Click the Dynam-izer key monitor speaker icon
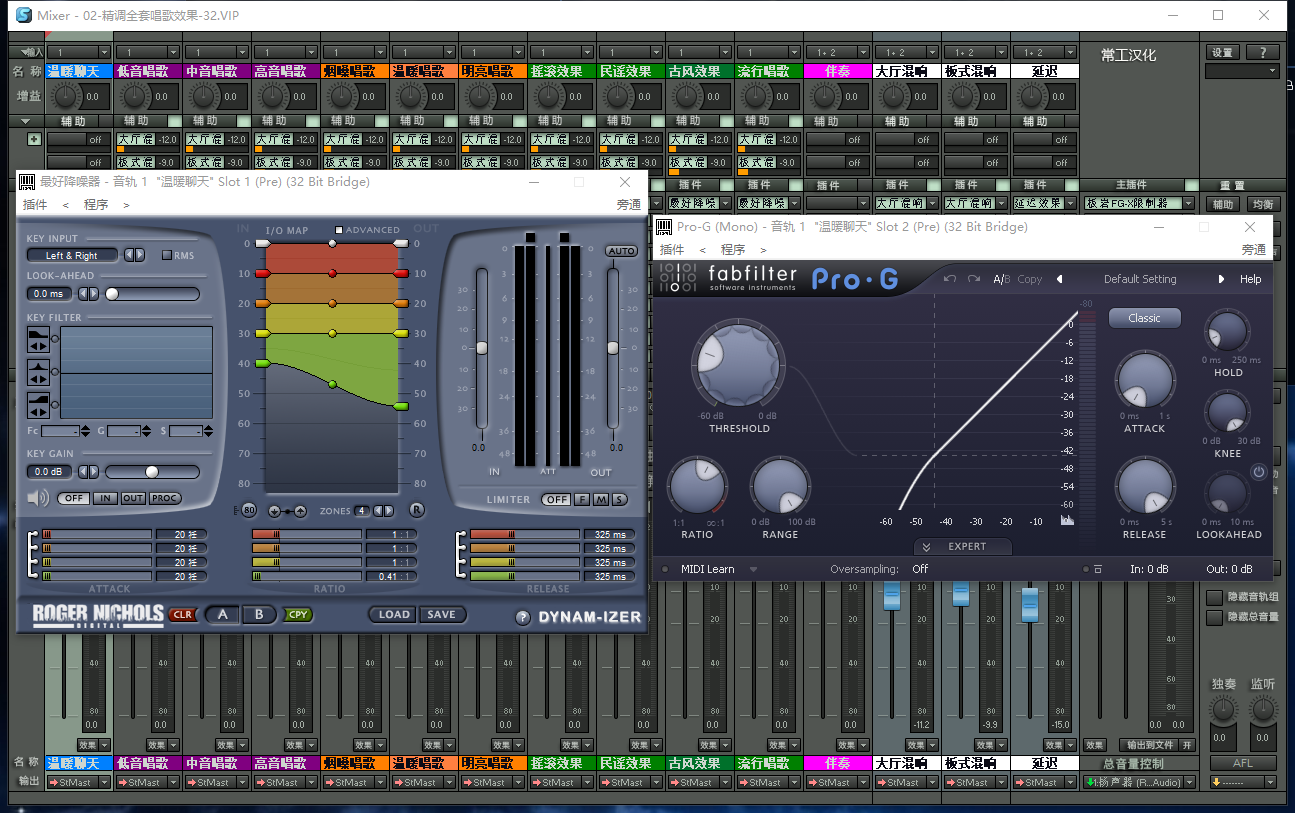This screenshot has width=1295, height=813. (38, 498)
